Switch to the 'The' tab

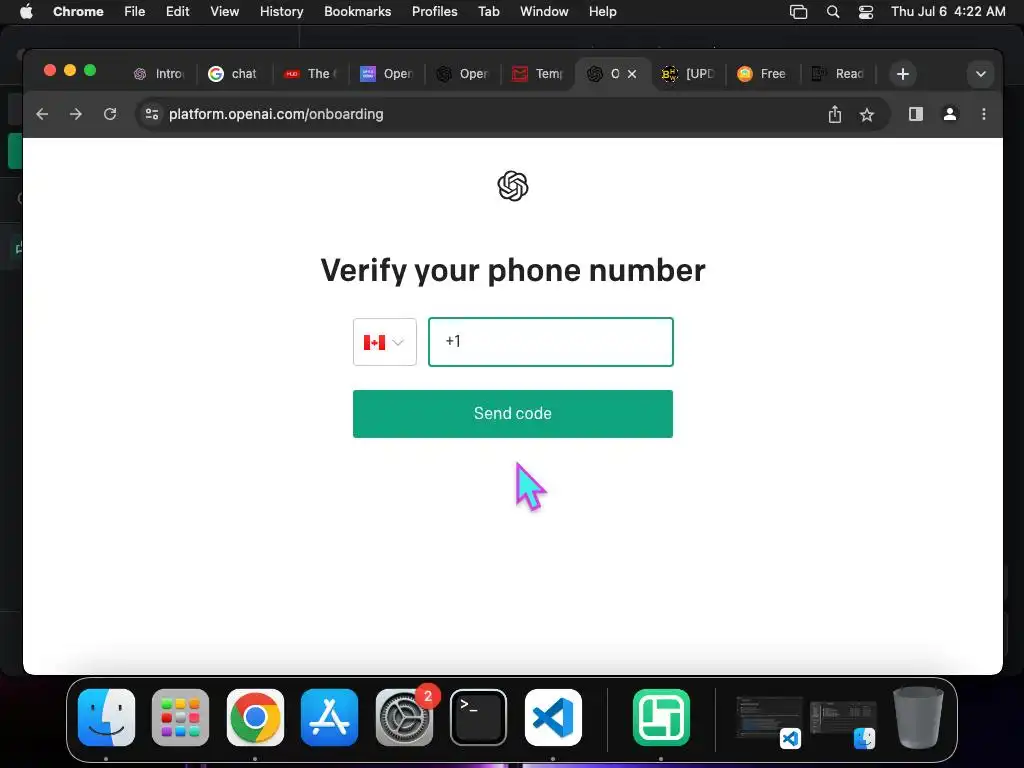click(x=310, y=74)
